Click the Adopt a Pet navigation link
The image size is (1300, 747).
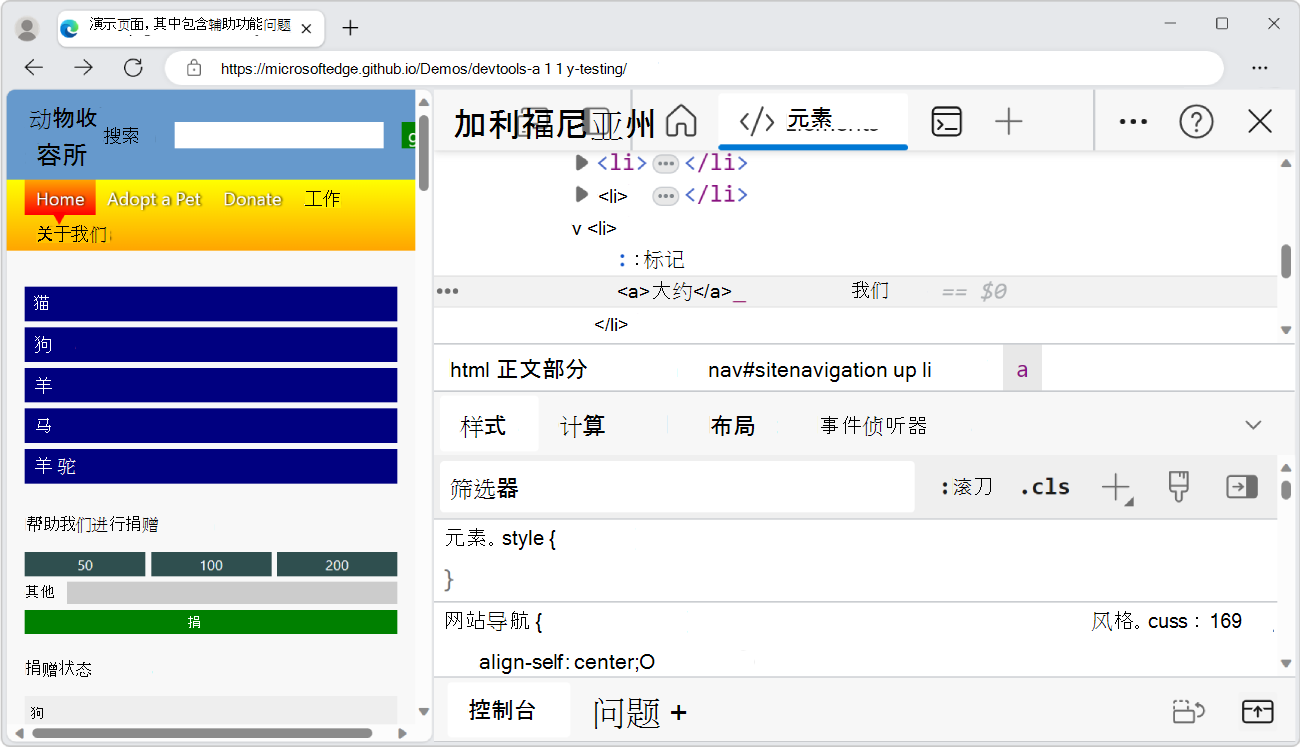[154, 199]
